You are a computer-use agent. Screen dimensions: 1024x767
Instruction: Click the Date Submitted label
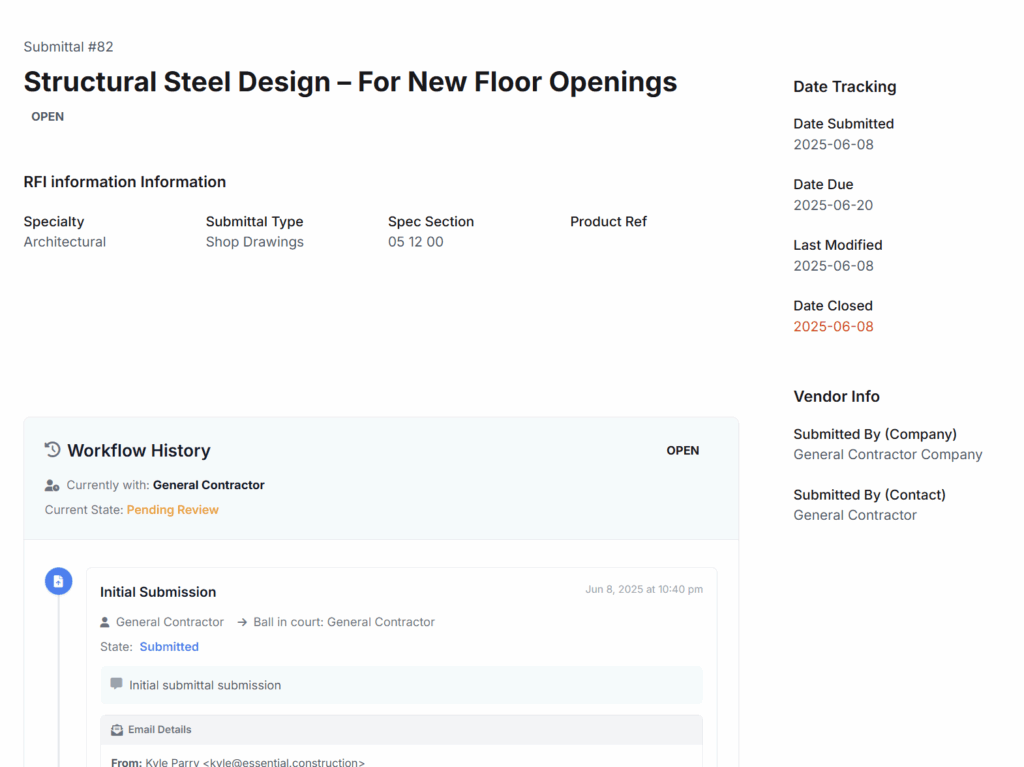pos(843,123)
